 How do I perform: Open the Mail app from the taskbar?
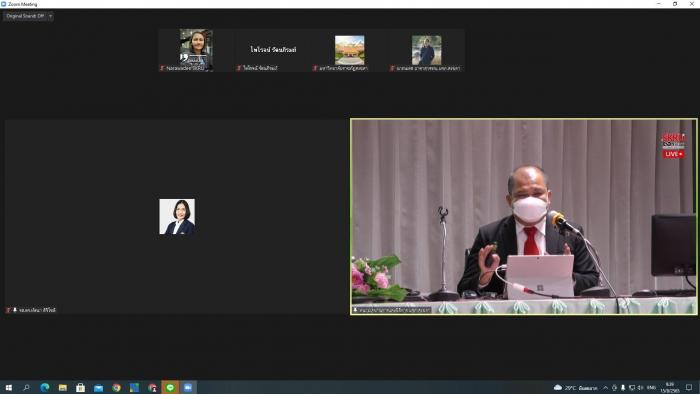pyautogui.click(x=98, y=387)
